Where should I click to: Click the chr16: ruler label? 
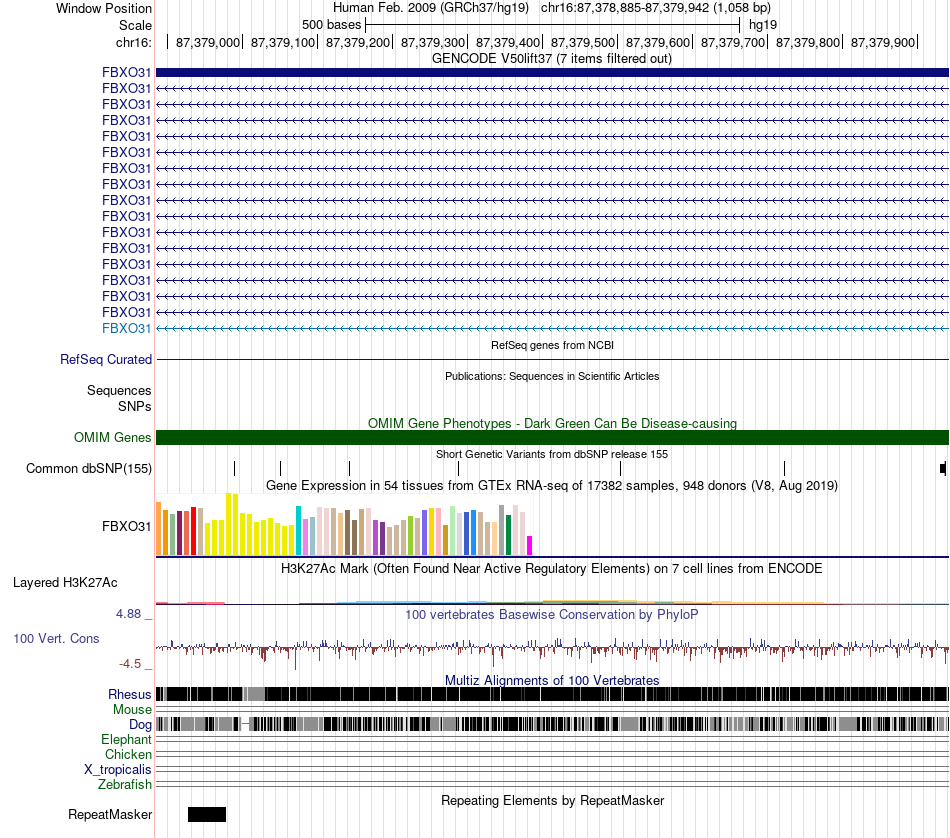[133, 42]
